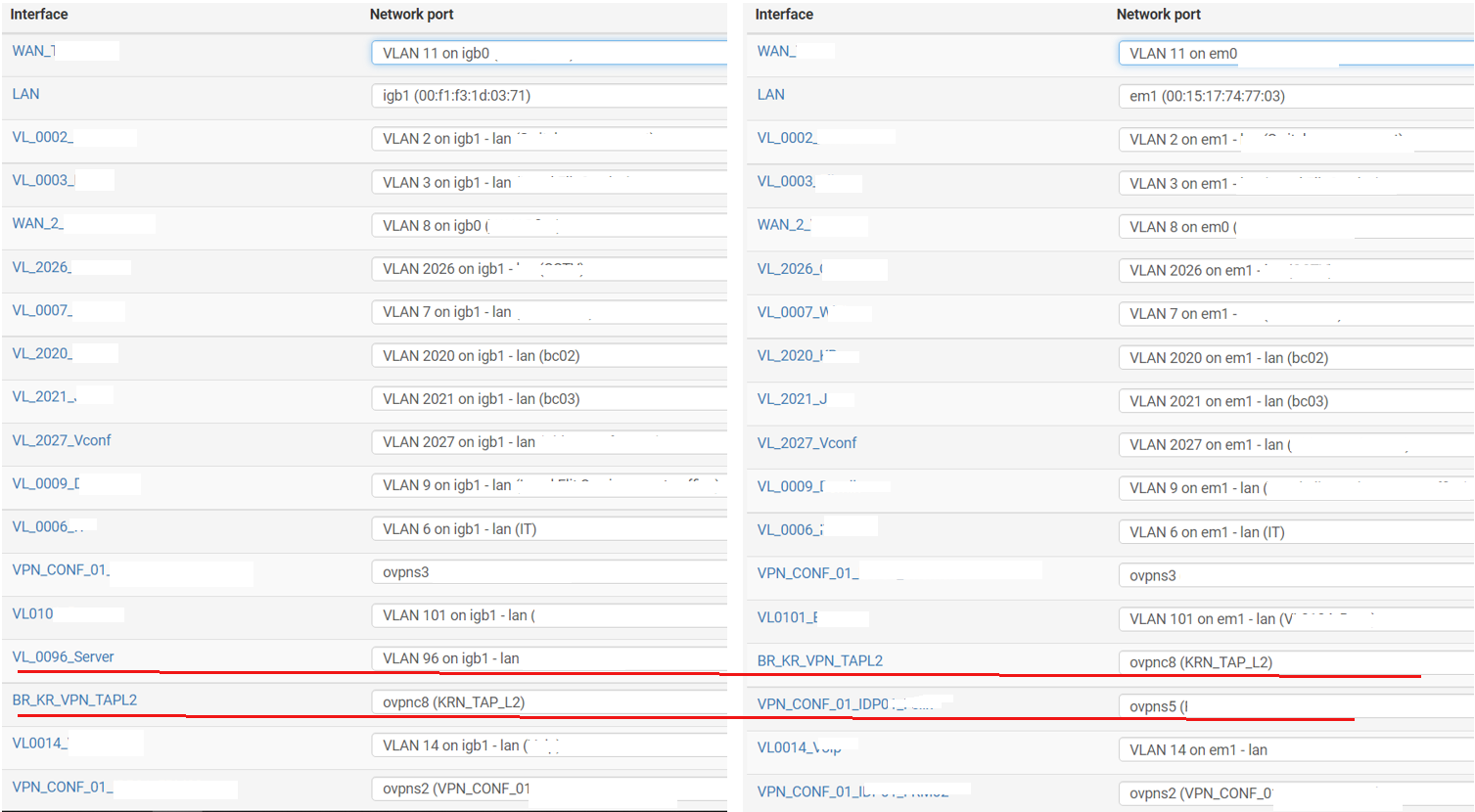1475x812 pixels.
Task: Open the ovpns5 port dropdown
Action: click(1296, 705)
